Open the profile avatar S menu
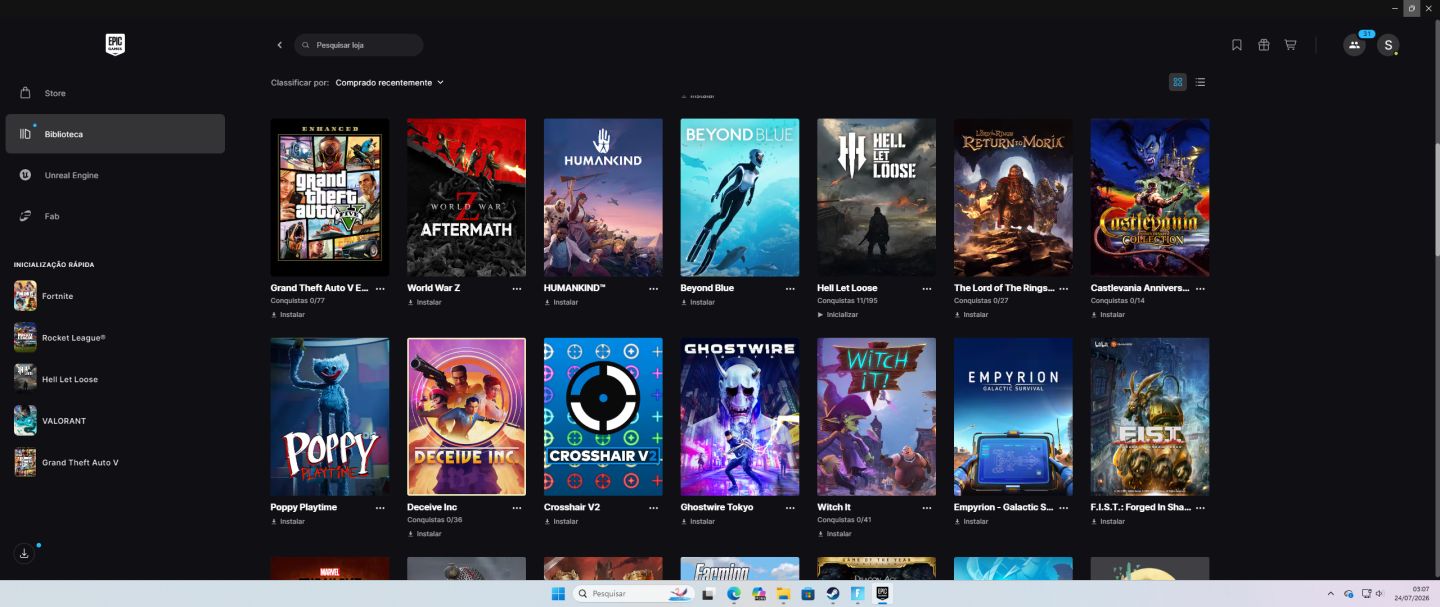Viewport: 1440px width, 607px height. [x=1388, y=45]
